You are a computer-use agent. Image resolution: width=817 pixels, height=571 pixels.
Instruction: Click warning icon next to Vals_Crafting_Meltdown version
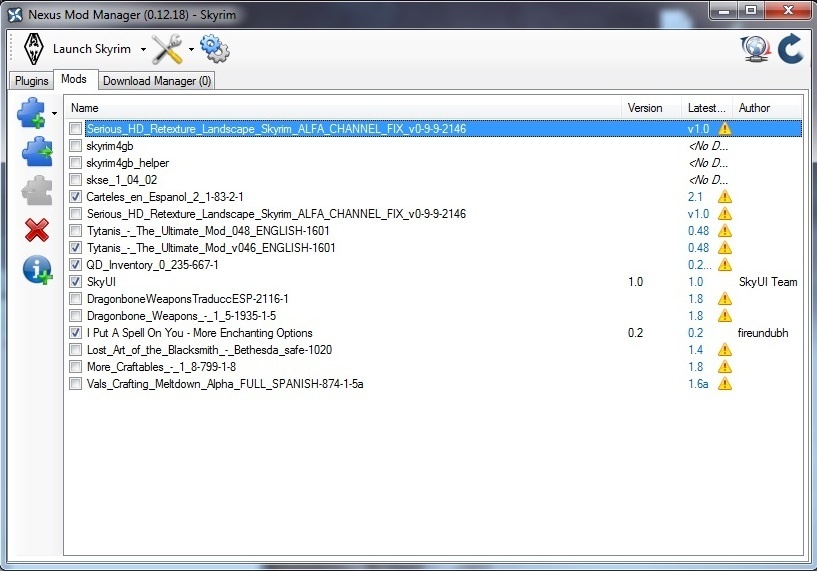[x=725, y=384]
